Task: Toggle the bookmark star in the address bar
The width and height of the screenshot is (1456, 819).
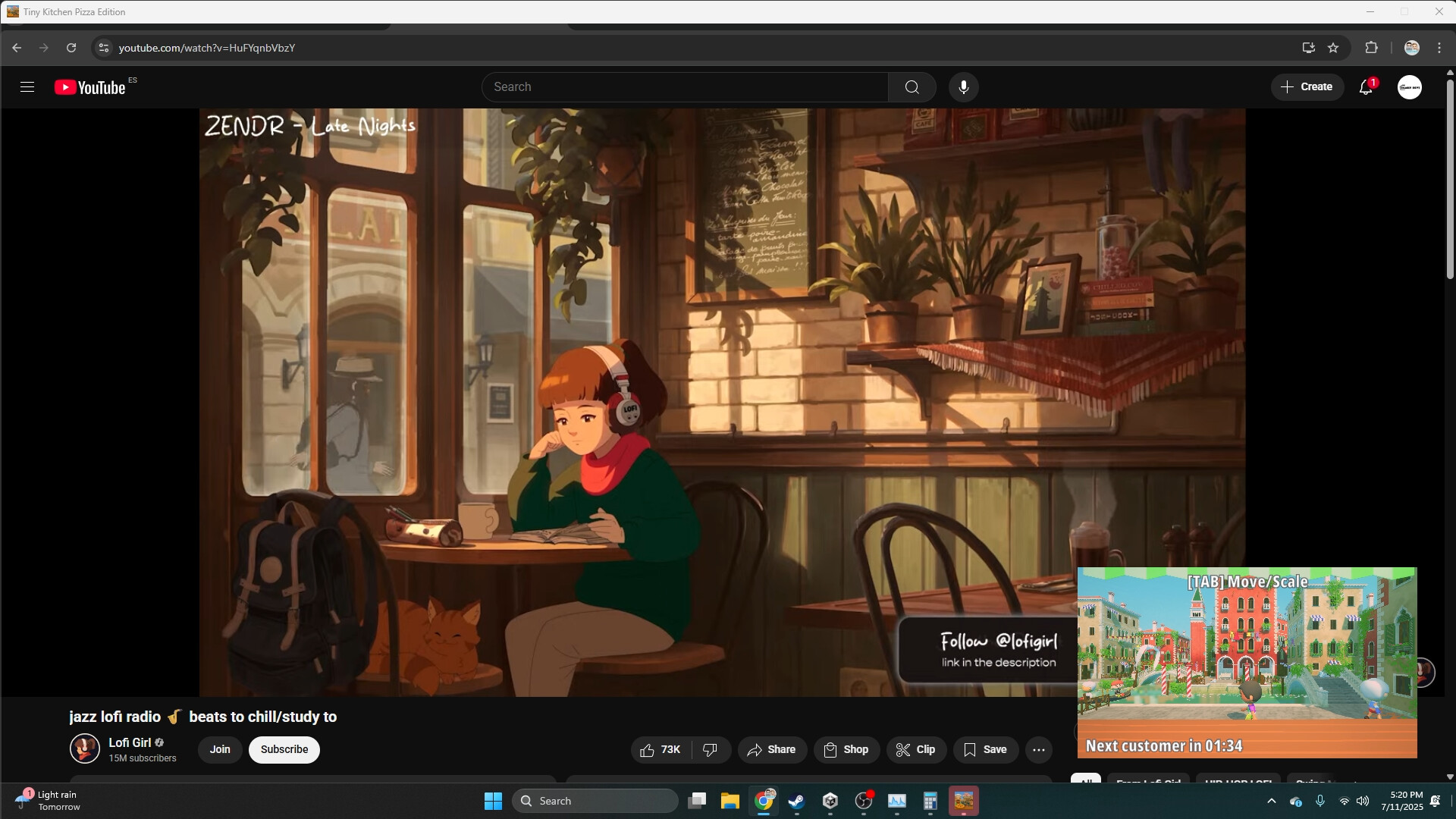Action: 1334,47
